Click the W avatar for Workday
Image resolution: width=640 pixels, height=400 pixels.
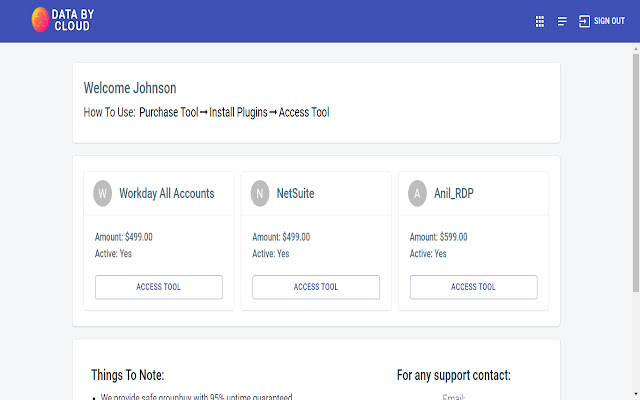[102, 193]
